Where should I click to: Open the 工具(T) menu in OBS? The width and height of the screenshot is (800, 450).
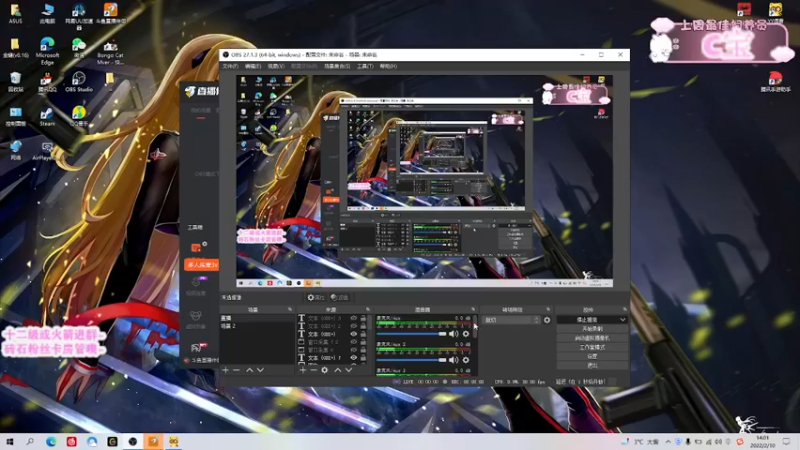click(x=365, y=66)
